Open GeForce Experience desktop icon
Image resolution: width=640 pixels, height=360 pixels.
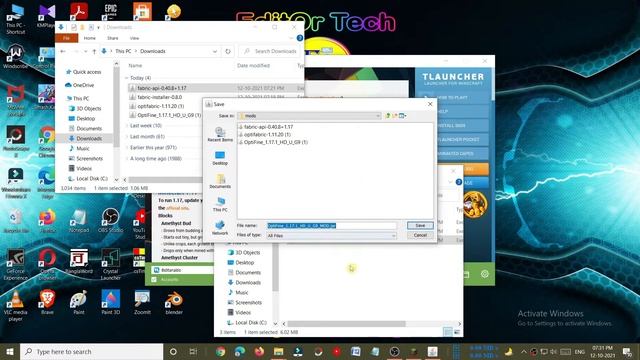[16, 265]
